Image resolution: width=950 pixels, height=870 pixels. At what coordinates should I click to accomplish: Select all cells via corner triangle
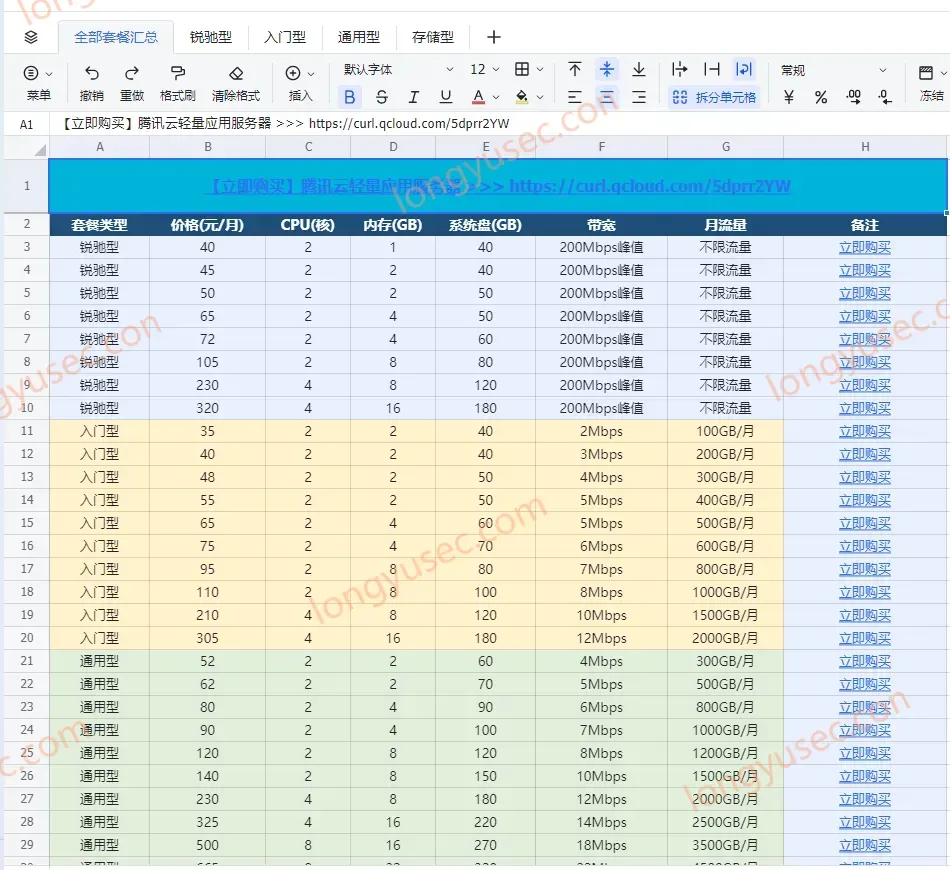tap(39, 149)
